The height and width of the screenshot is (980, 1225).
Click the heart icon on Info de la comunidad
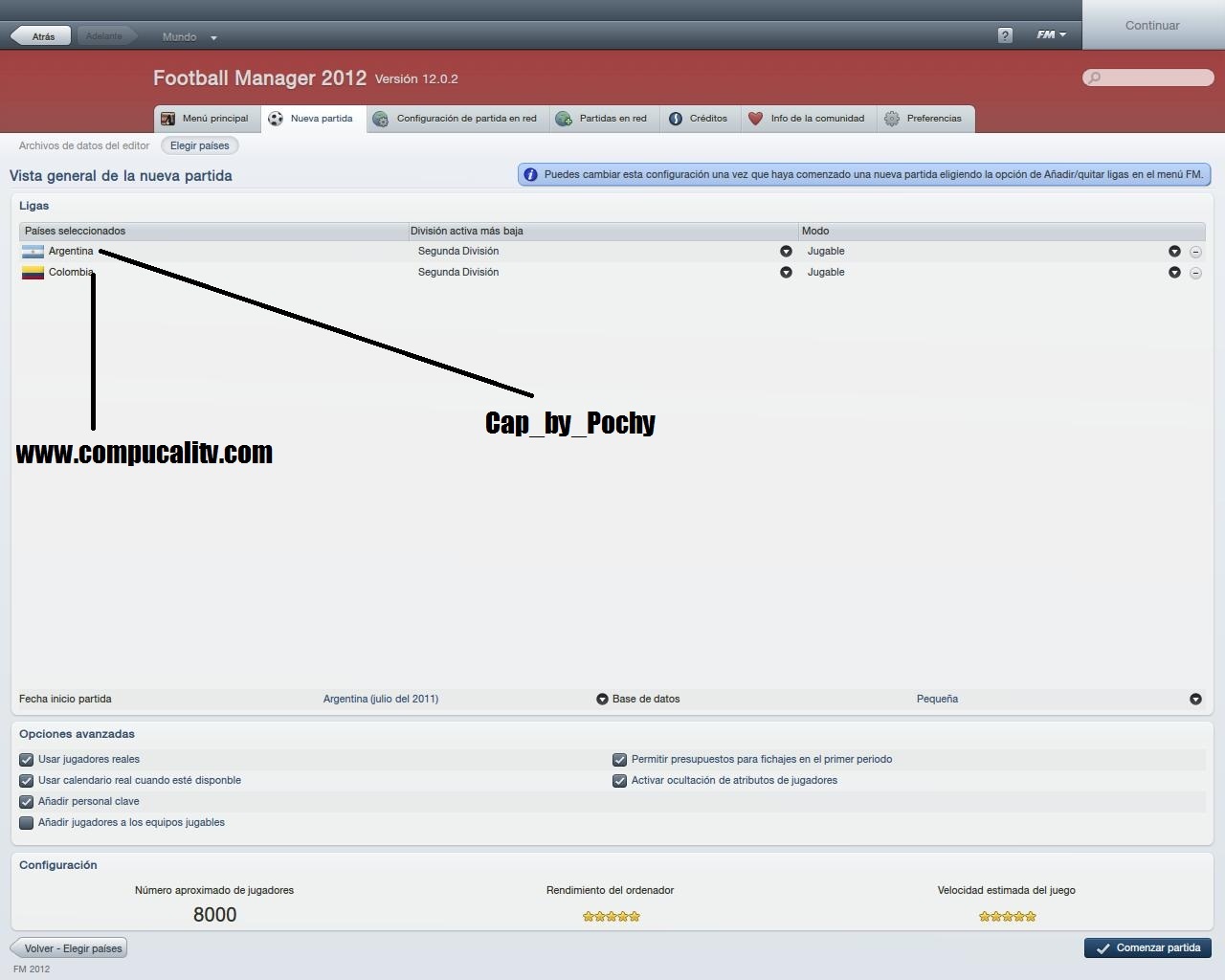pyautogui.click(x=757, y=118)
